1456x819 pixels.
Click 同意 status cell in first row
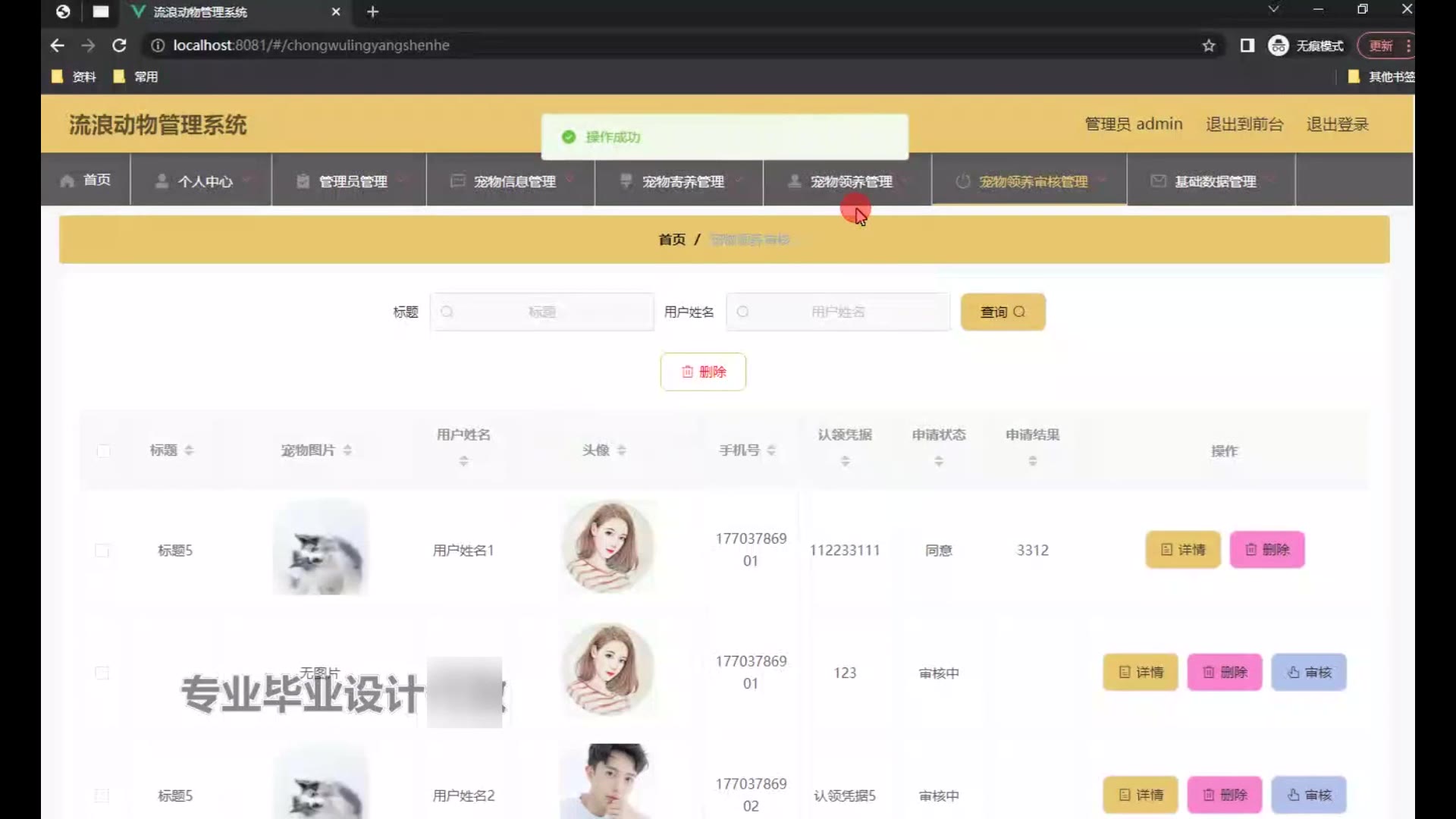pyautogui.click(x=938, y=551)
